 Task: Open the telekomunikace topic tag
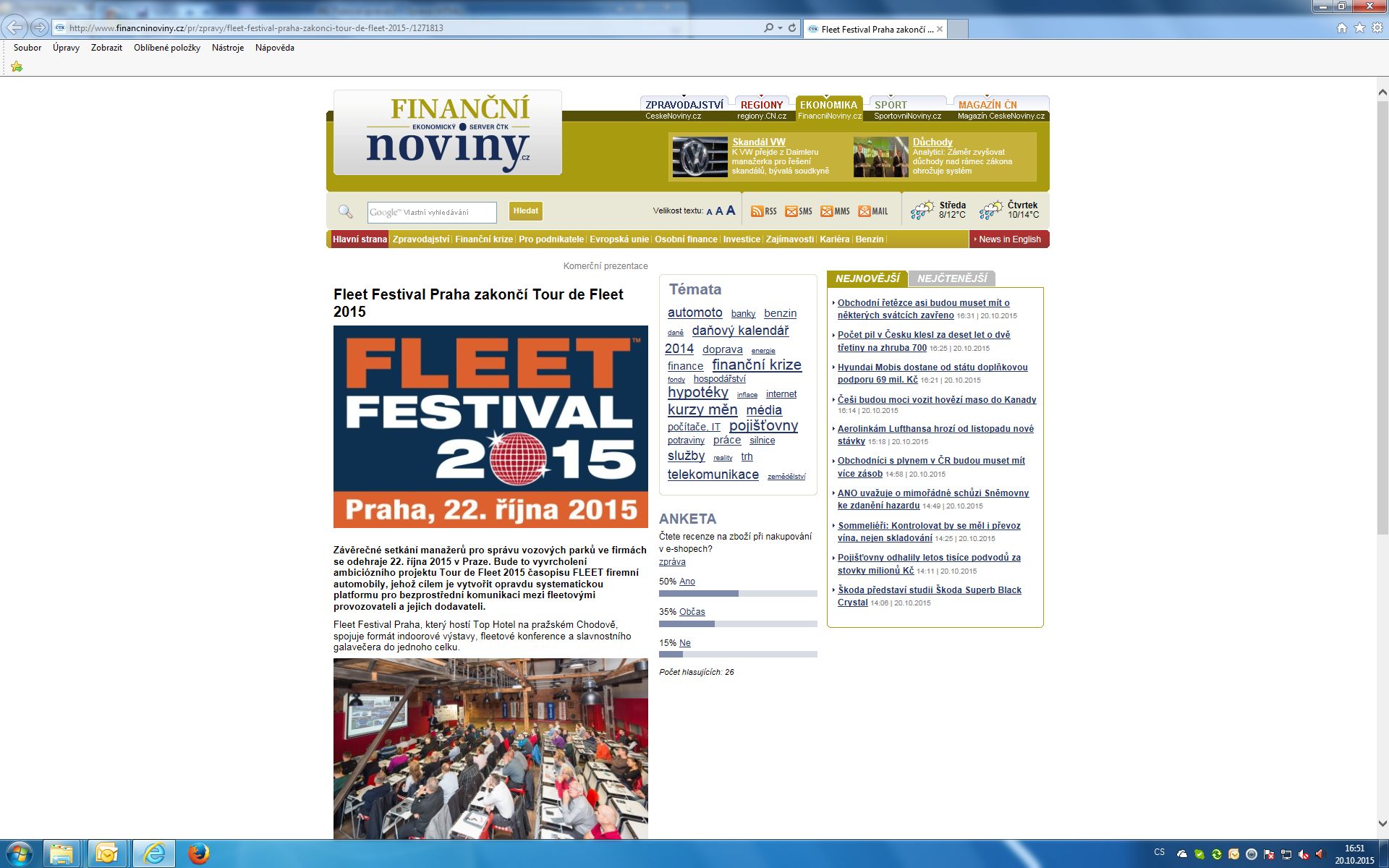[713, 475]
